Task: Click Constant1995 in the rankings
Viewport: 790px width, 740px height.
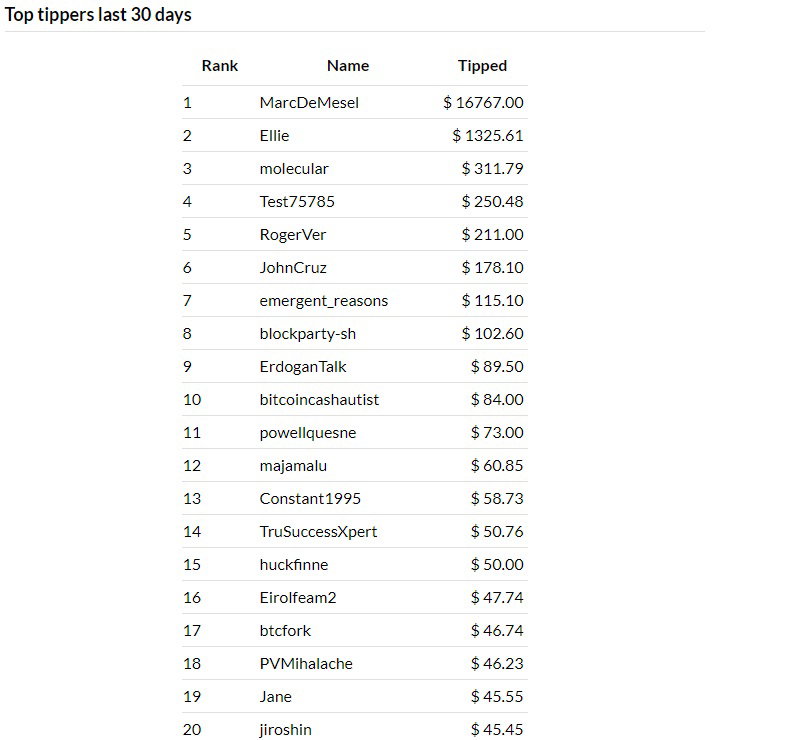Action: tap(310, 499)
